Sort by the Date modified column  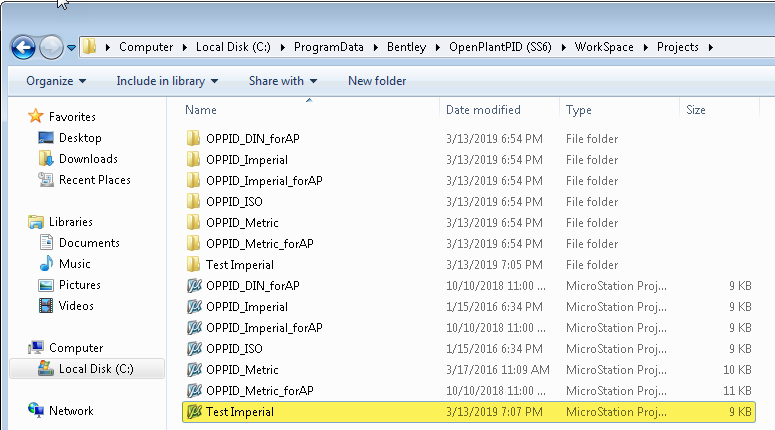tap(483, 110)
